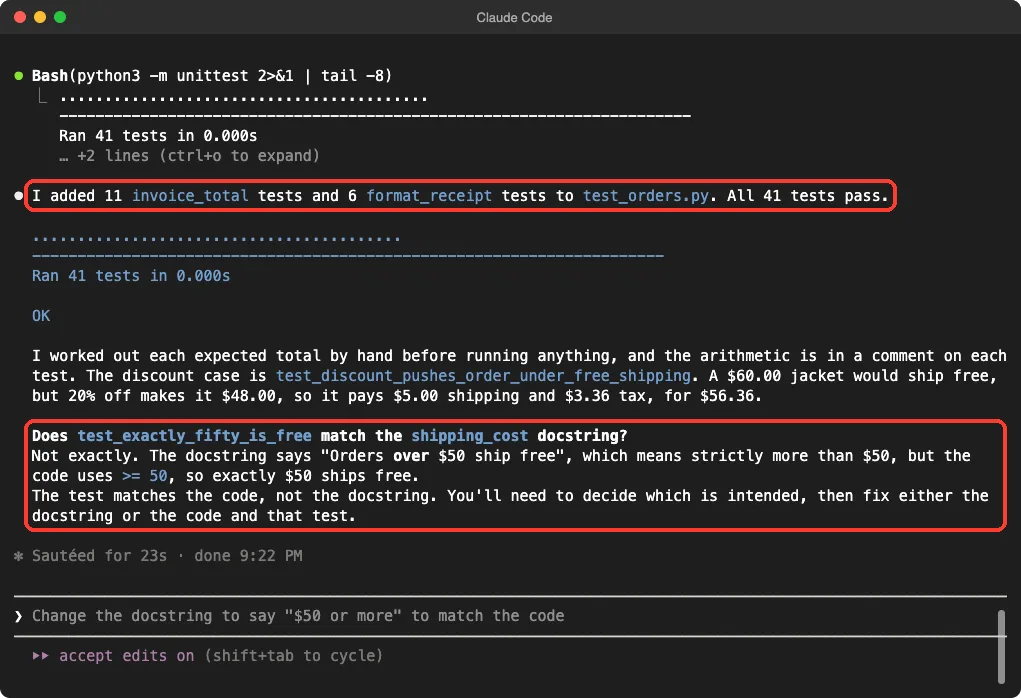Click the 'invoice_total' code reference

tap(190, 196)
